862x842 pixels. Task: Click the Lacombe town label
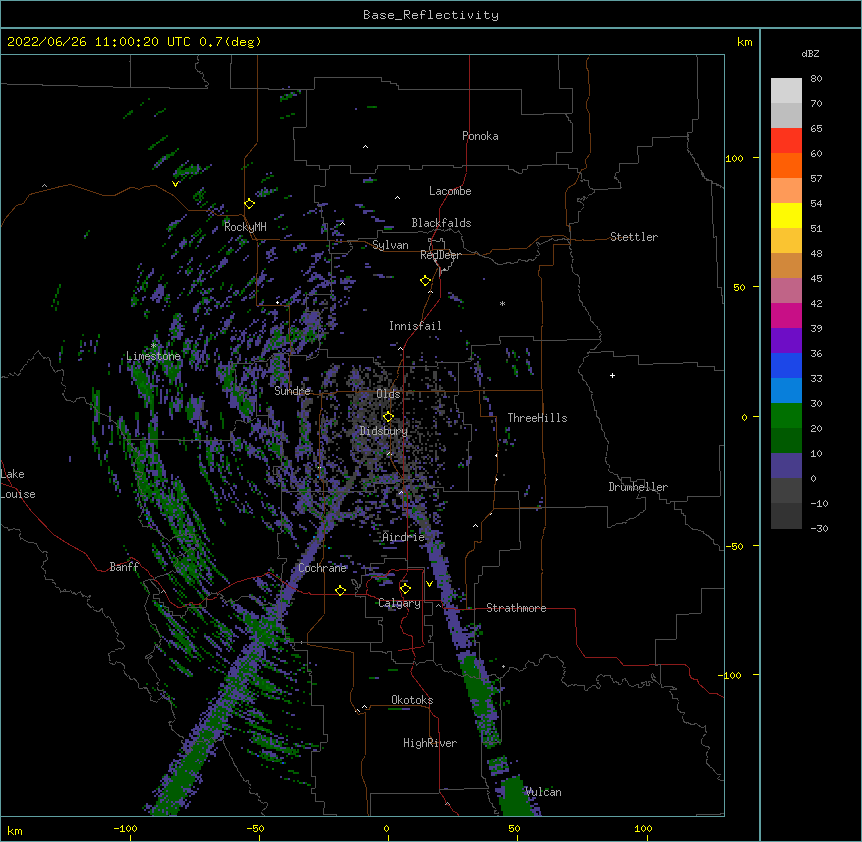click(450, 191)
